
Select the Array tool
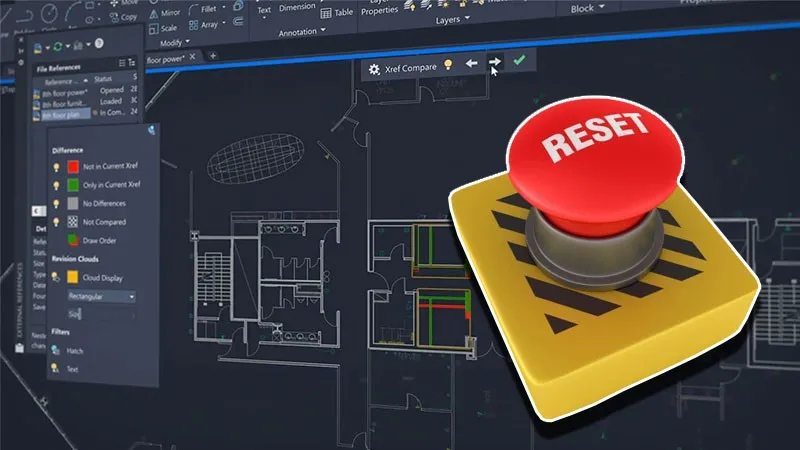tap(204, 24)
